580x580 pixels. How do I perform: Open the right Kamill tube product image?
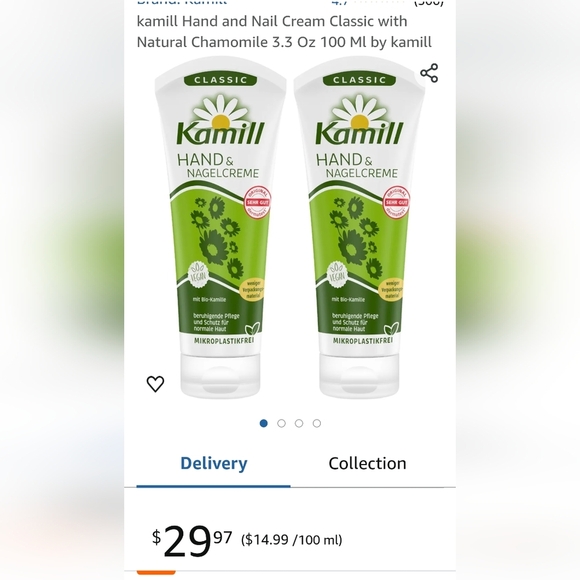359,227
